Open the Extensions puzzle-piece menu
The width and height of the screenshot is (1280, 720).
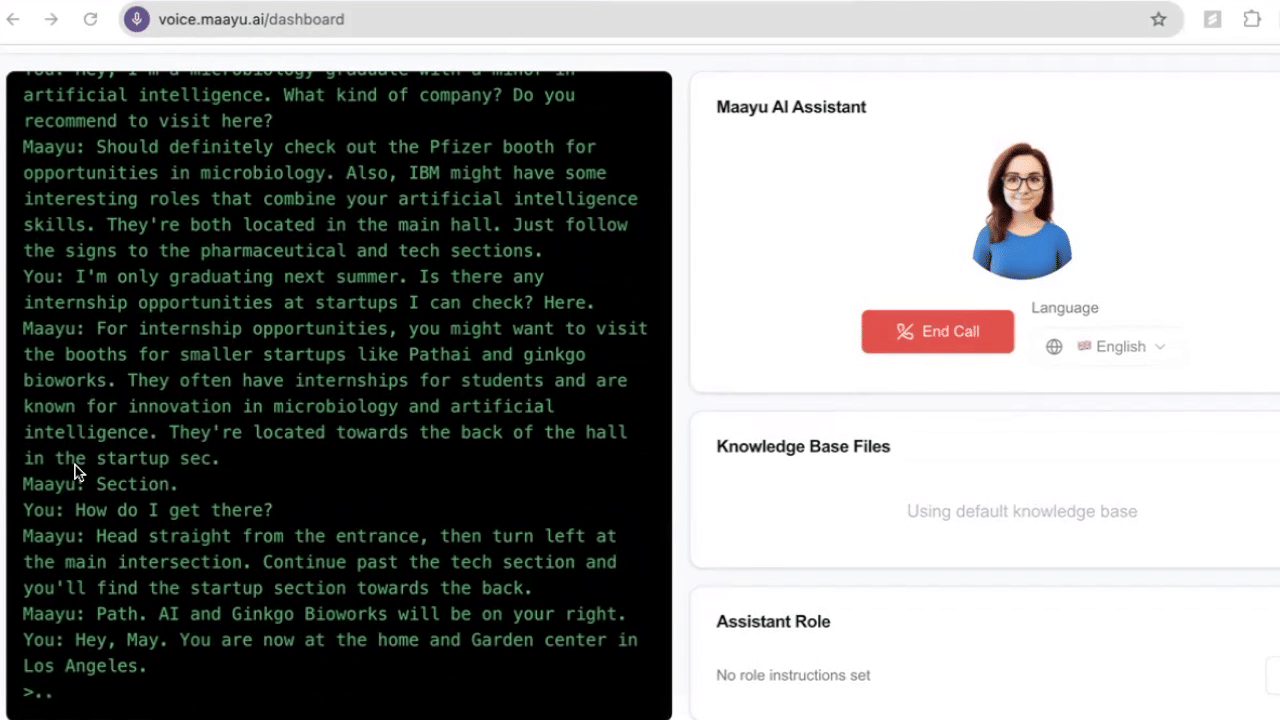[x=1252, y=19]
